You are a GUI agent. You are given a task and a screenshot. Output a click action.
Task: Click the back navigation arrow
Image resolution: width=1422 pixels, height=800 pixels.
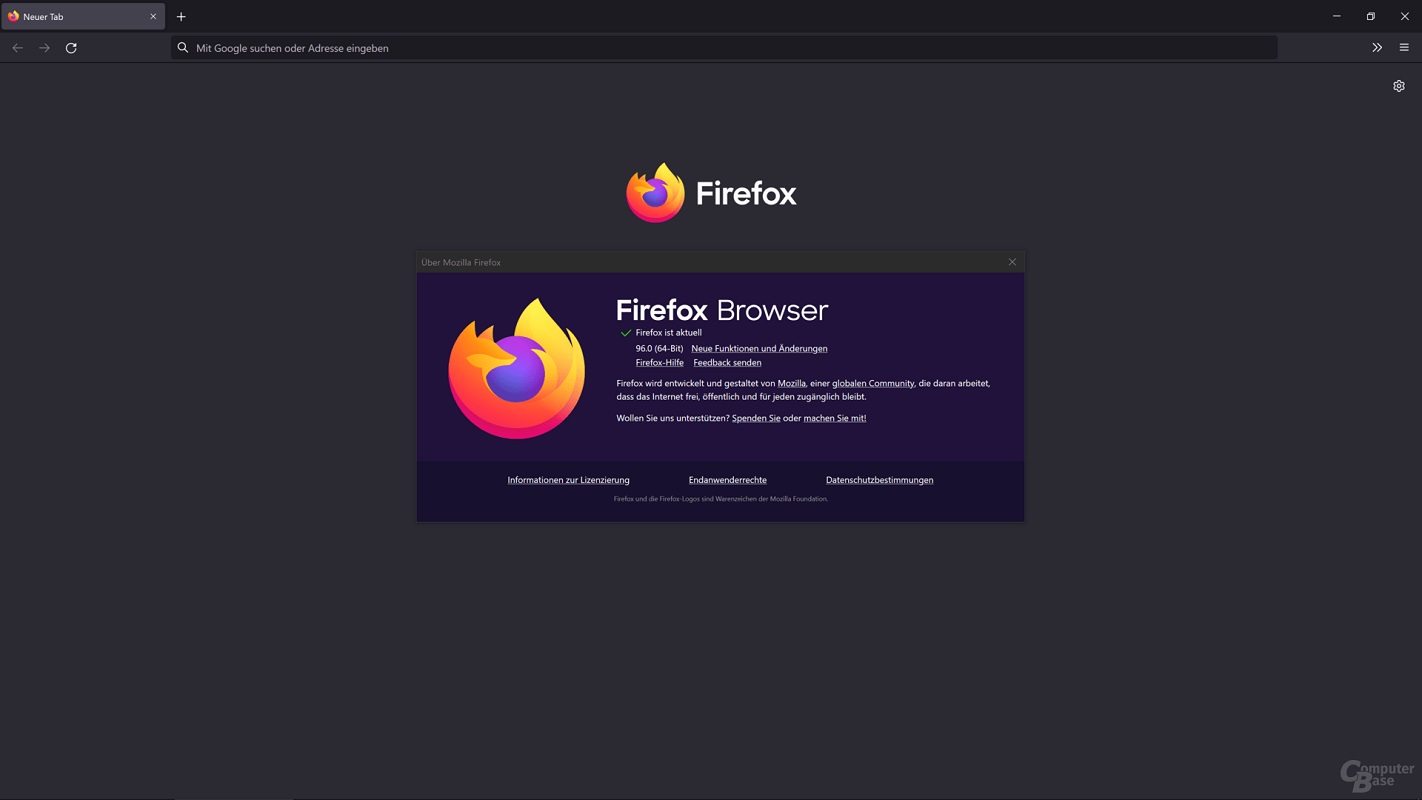pos(18,48)
